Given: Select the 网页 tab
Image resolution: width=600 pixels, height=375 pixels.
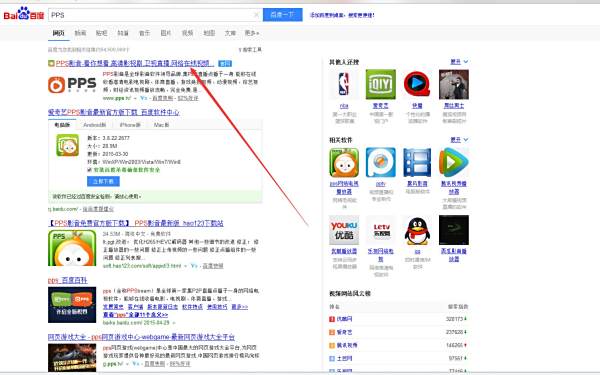Looking at the screenshot, I should pos(59,33).
